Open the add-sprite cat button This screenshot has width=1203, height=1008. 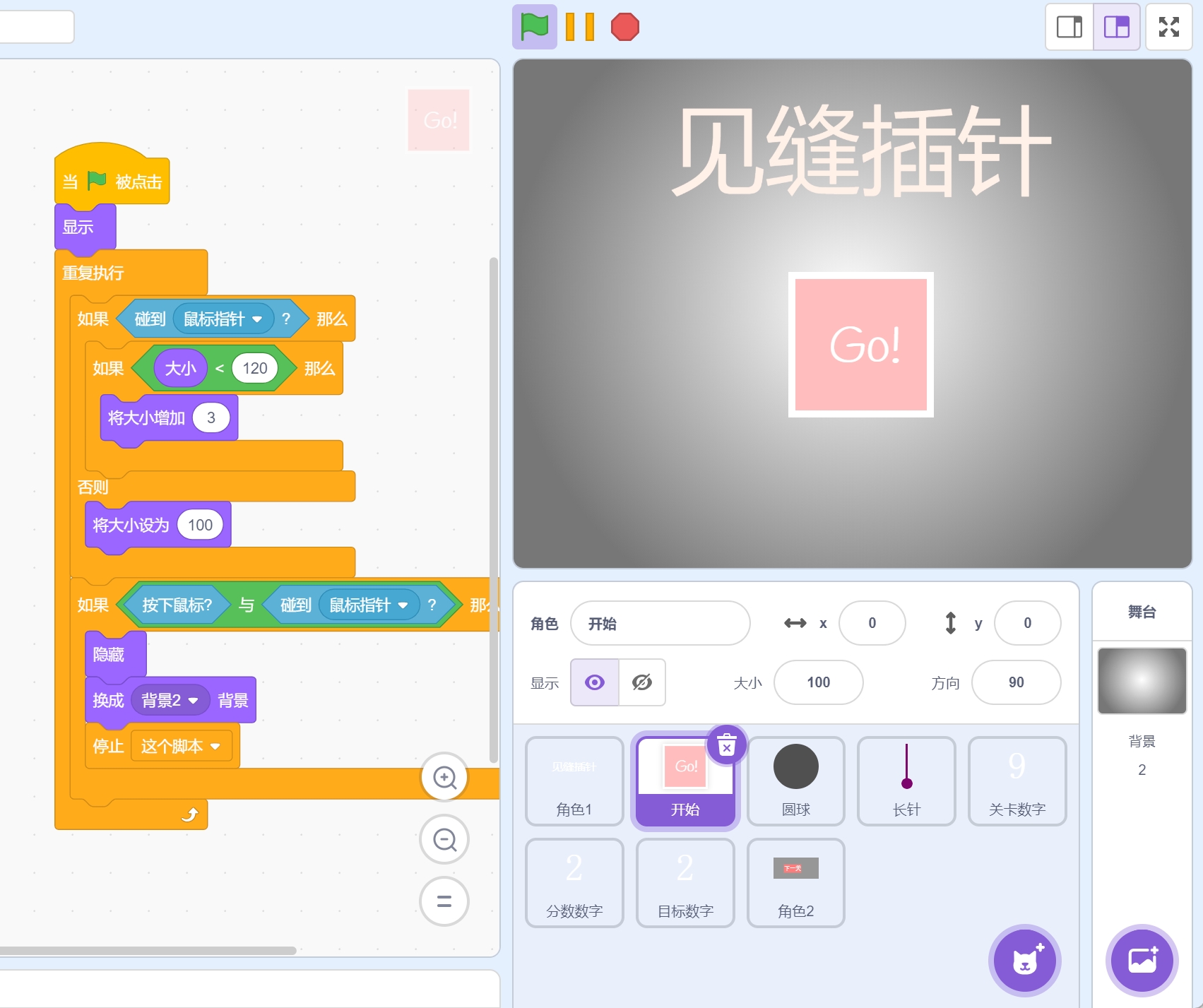[1024, 960]
